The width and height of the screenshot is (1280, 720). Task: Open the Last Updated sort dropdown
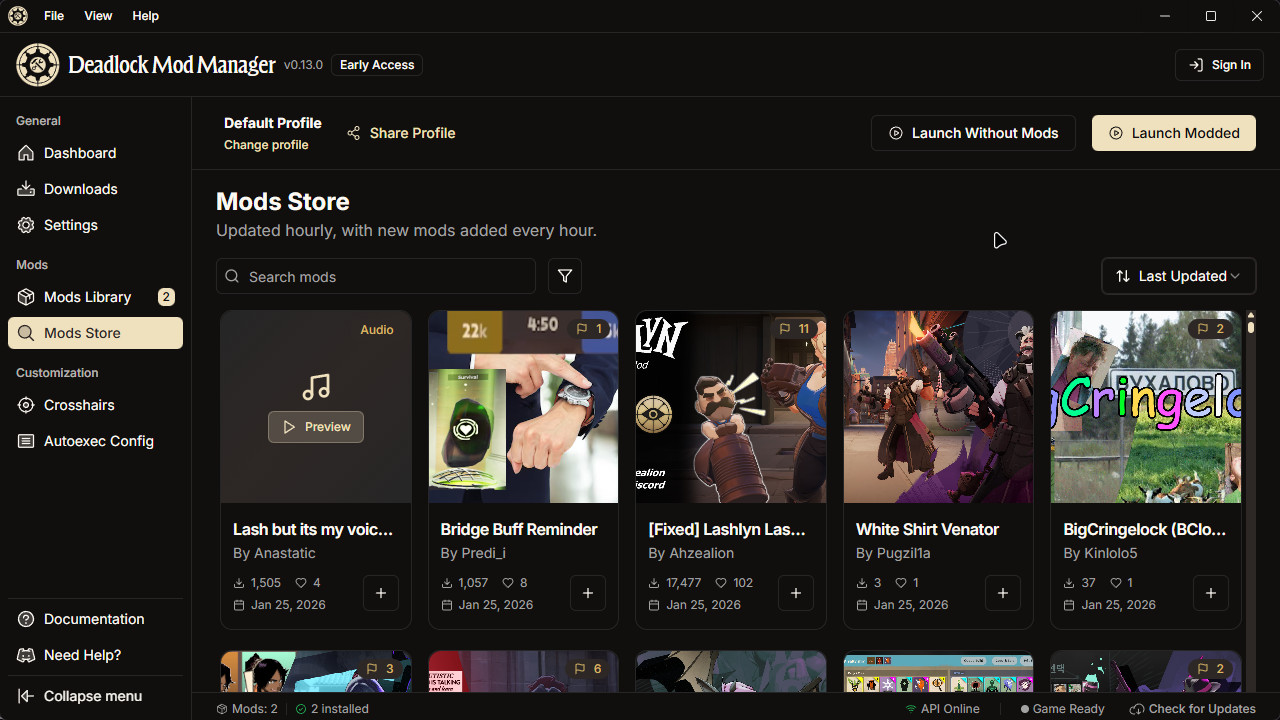[1178, 276]
